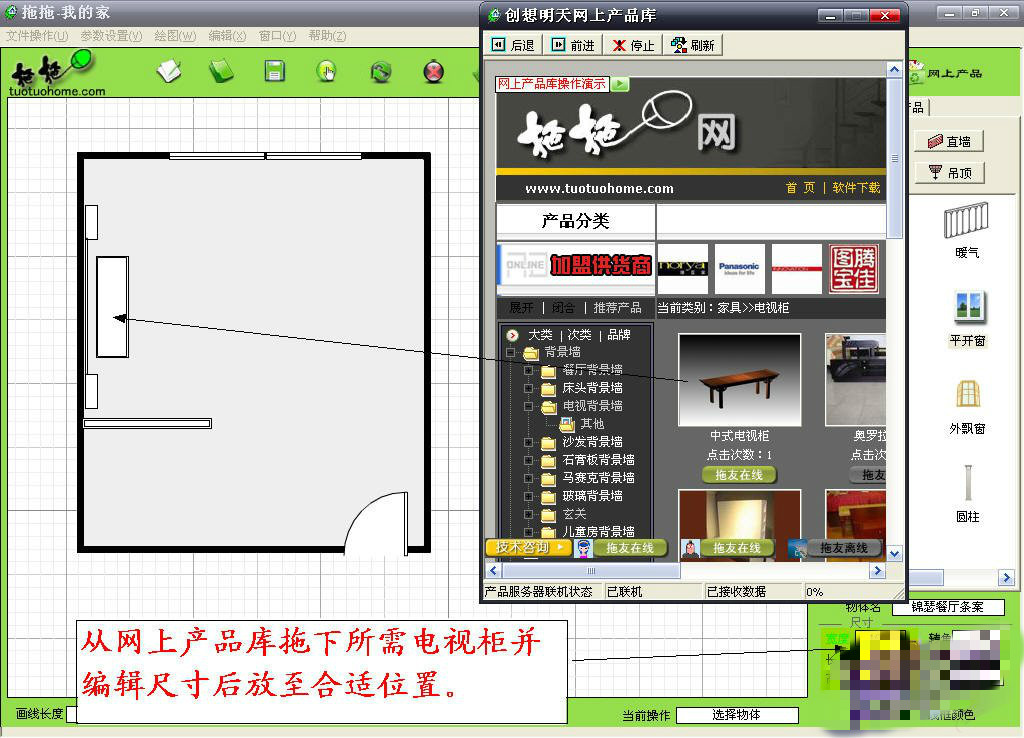Click the product library vertical scrollbar down arrow

click(894, 553)
